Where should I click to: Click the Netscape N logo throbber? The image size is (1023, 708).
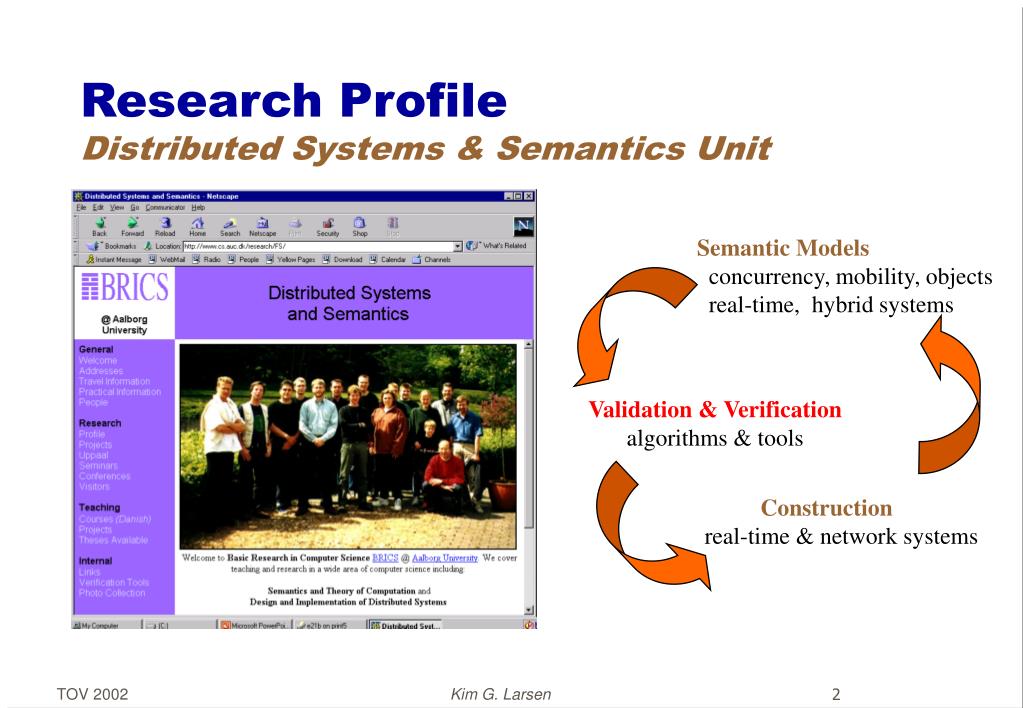point(523,226)
